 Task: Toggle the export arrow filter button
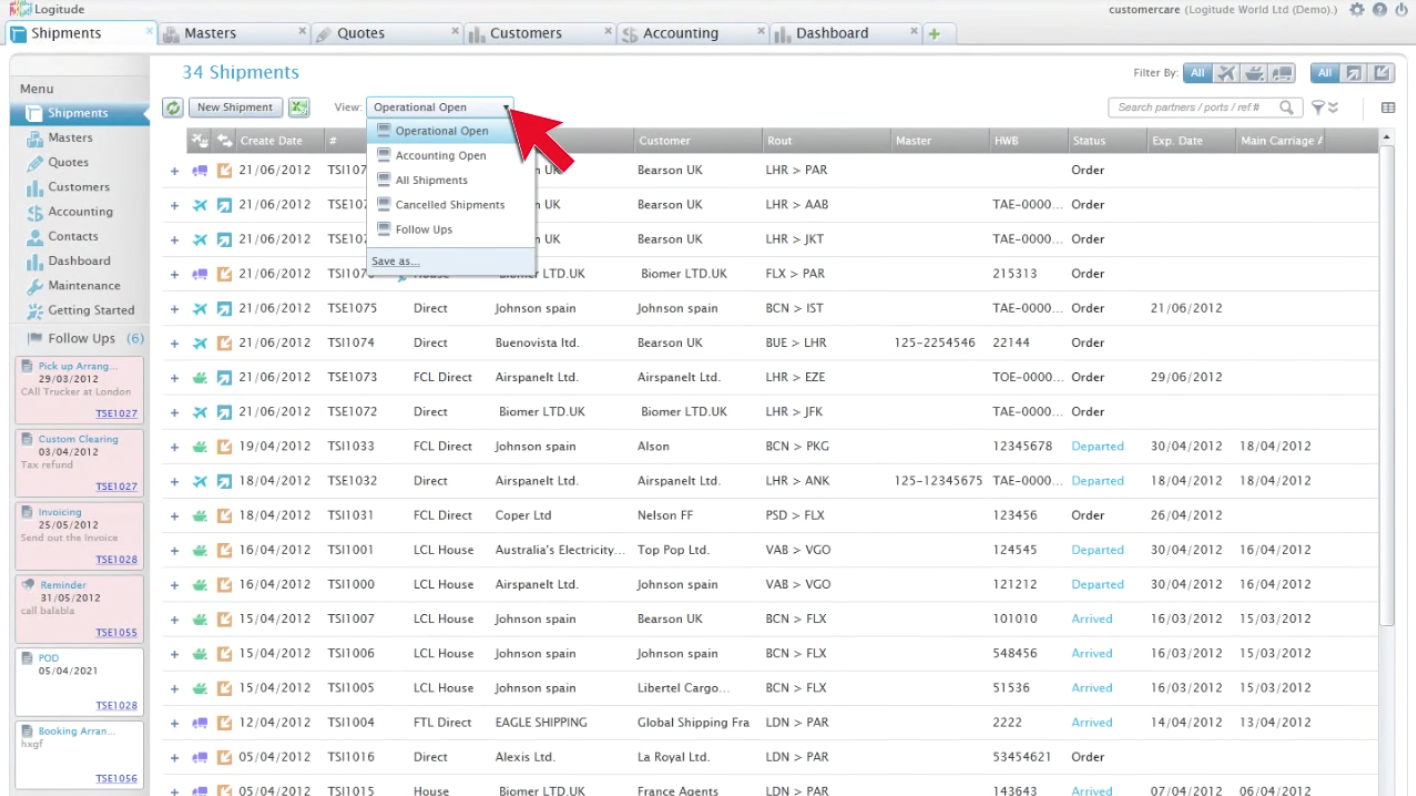tap(1351, 73)
